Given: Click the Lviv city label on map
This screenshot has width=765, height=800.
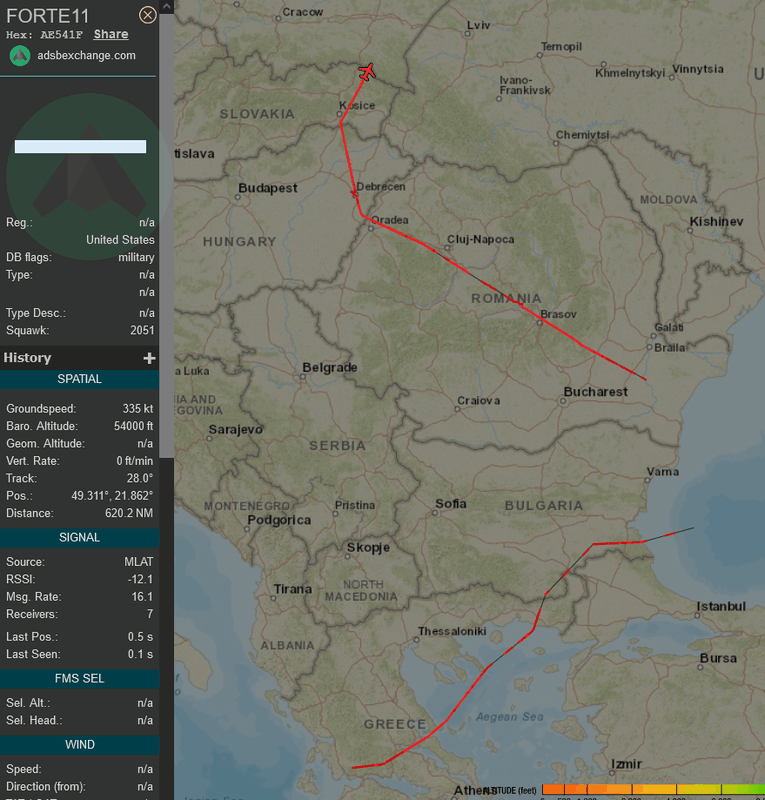Looking at the screenshot, I should (x=478, y=25).
